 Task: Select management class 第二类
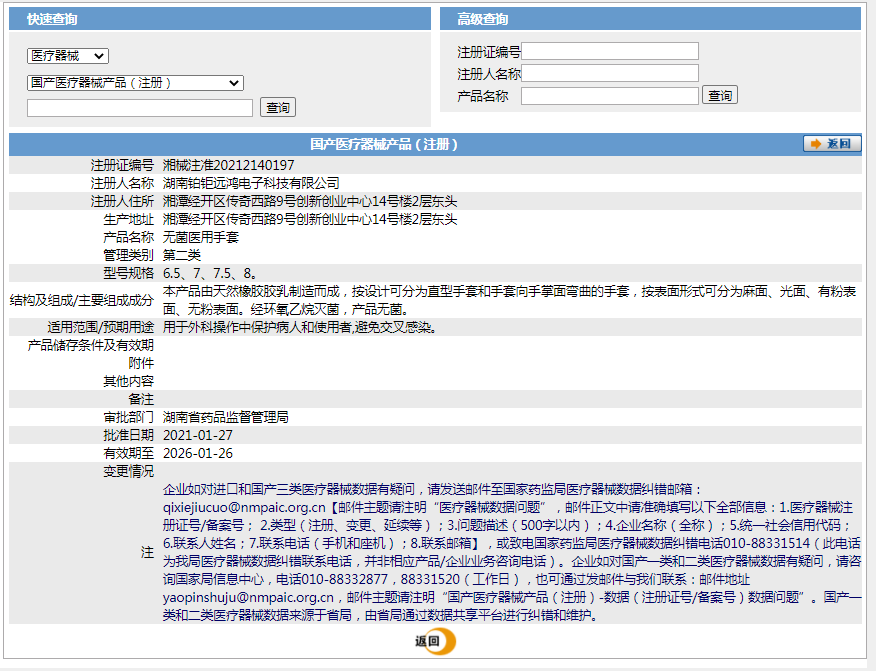point(182,255)
